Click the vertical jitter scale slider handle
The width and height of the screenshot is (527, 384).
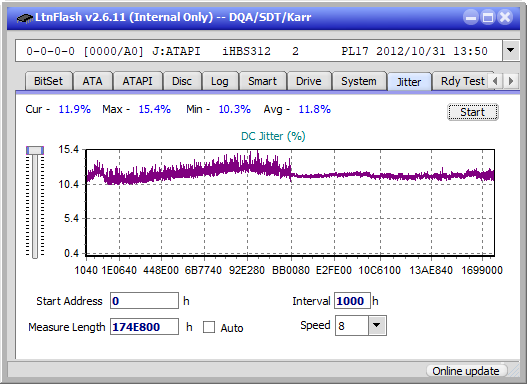(x=35, y=150)
